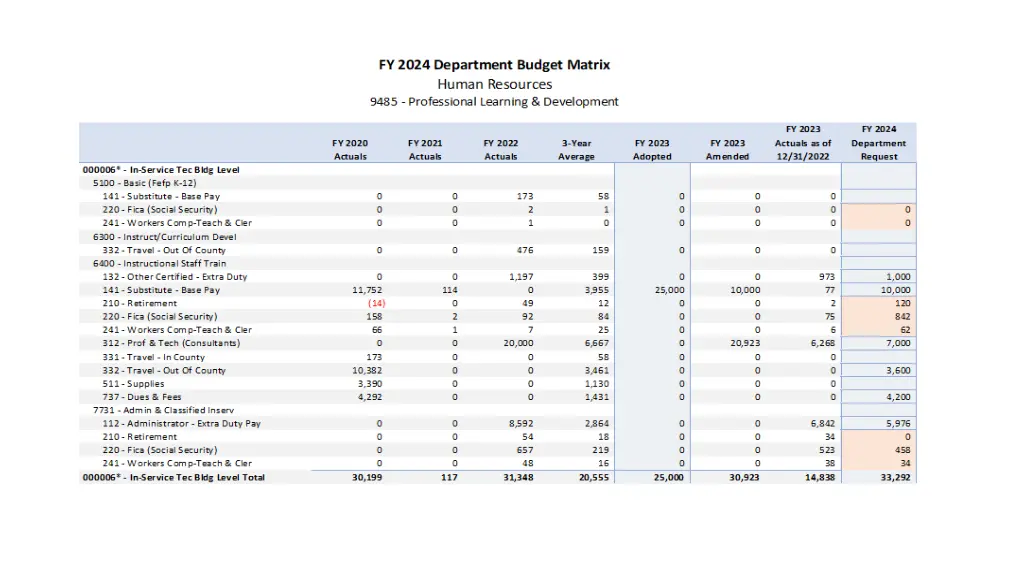This screenshot has width=1024, height=576.
Task: Select the 7731 - Admin & Classified Inserv row
Action: 153,410
